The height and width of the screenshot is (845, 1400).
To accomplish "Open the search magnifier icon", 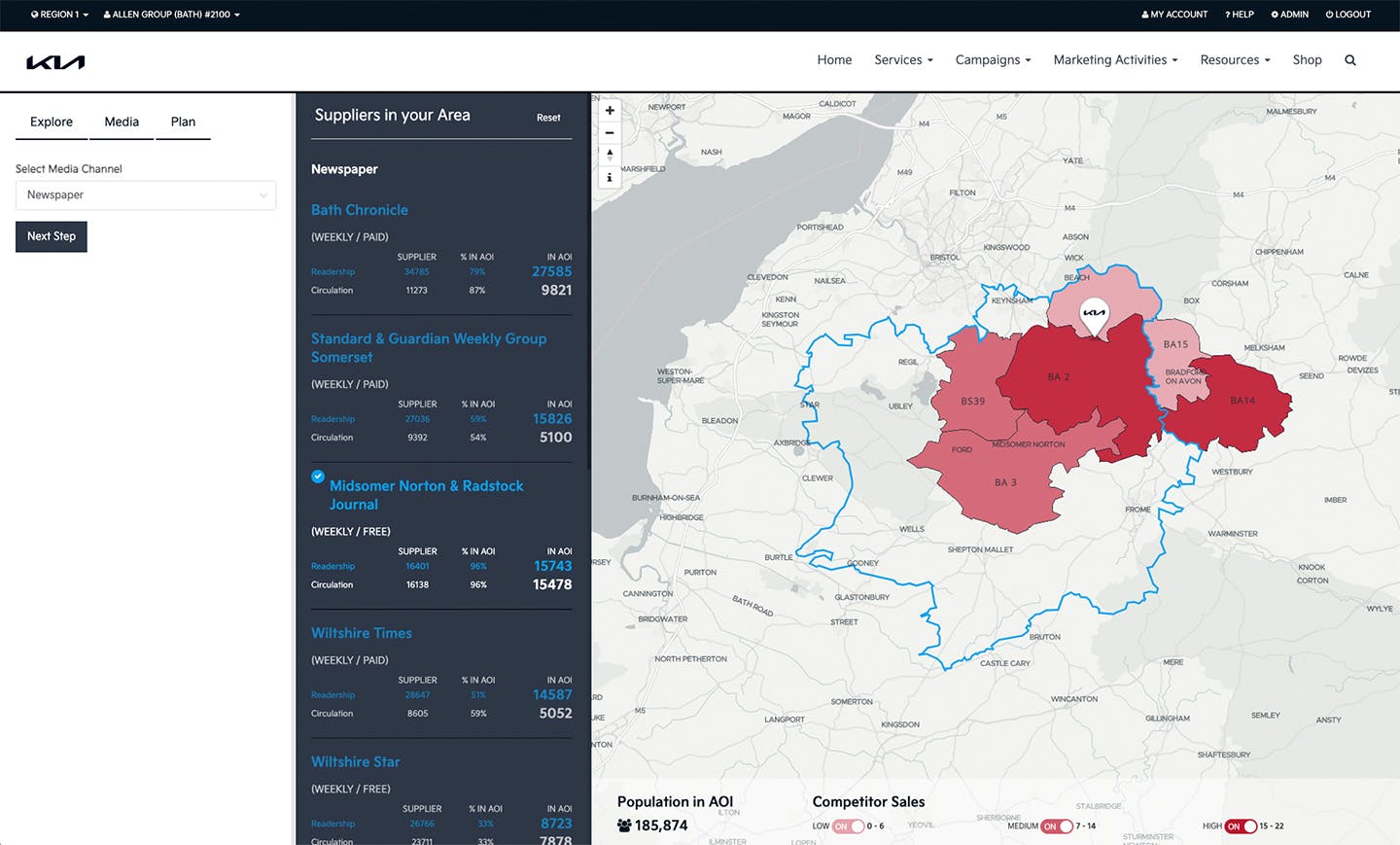I will point(1350,60).
